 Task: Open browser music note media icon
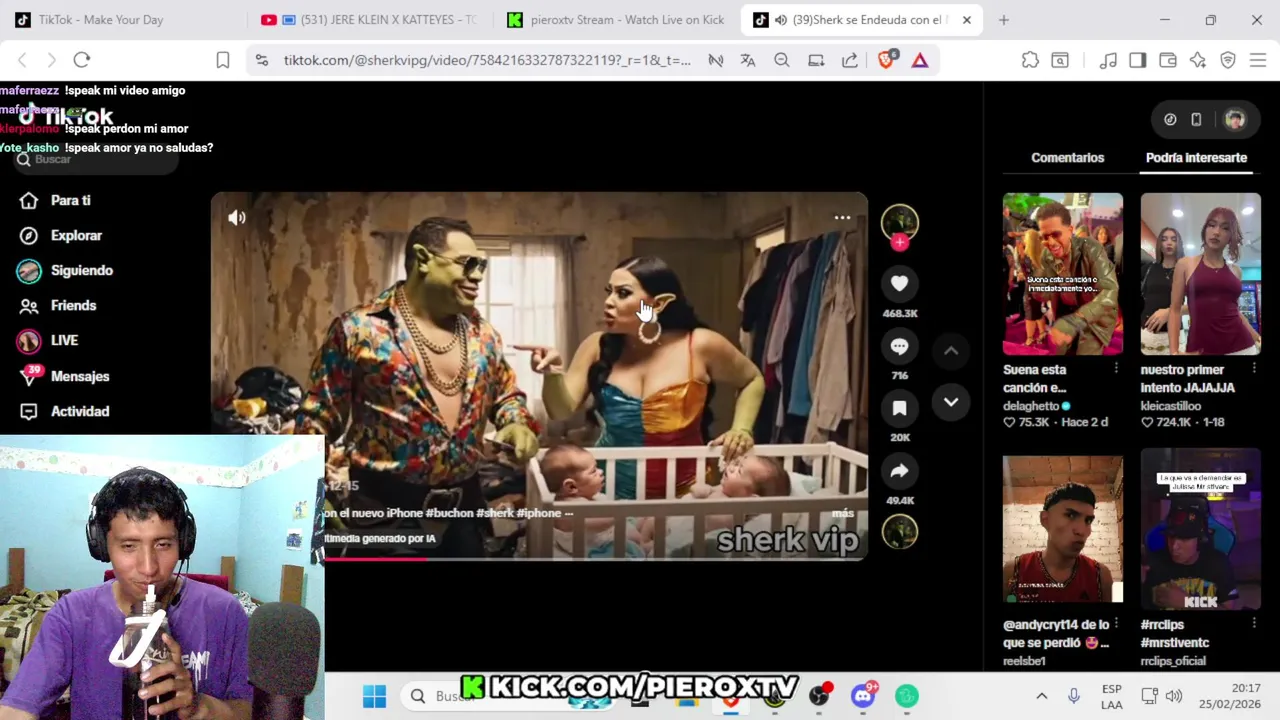click(1107, 60)
